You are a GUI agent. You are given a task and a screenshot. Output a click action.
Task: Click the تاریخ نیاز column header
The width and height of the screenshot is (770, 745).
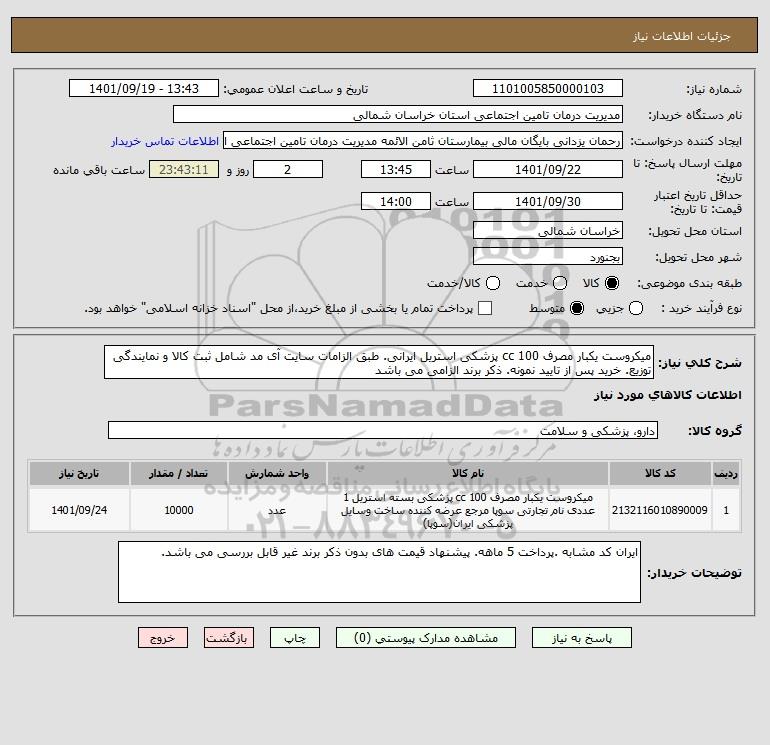tap(79, 473)
